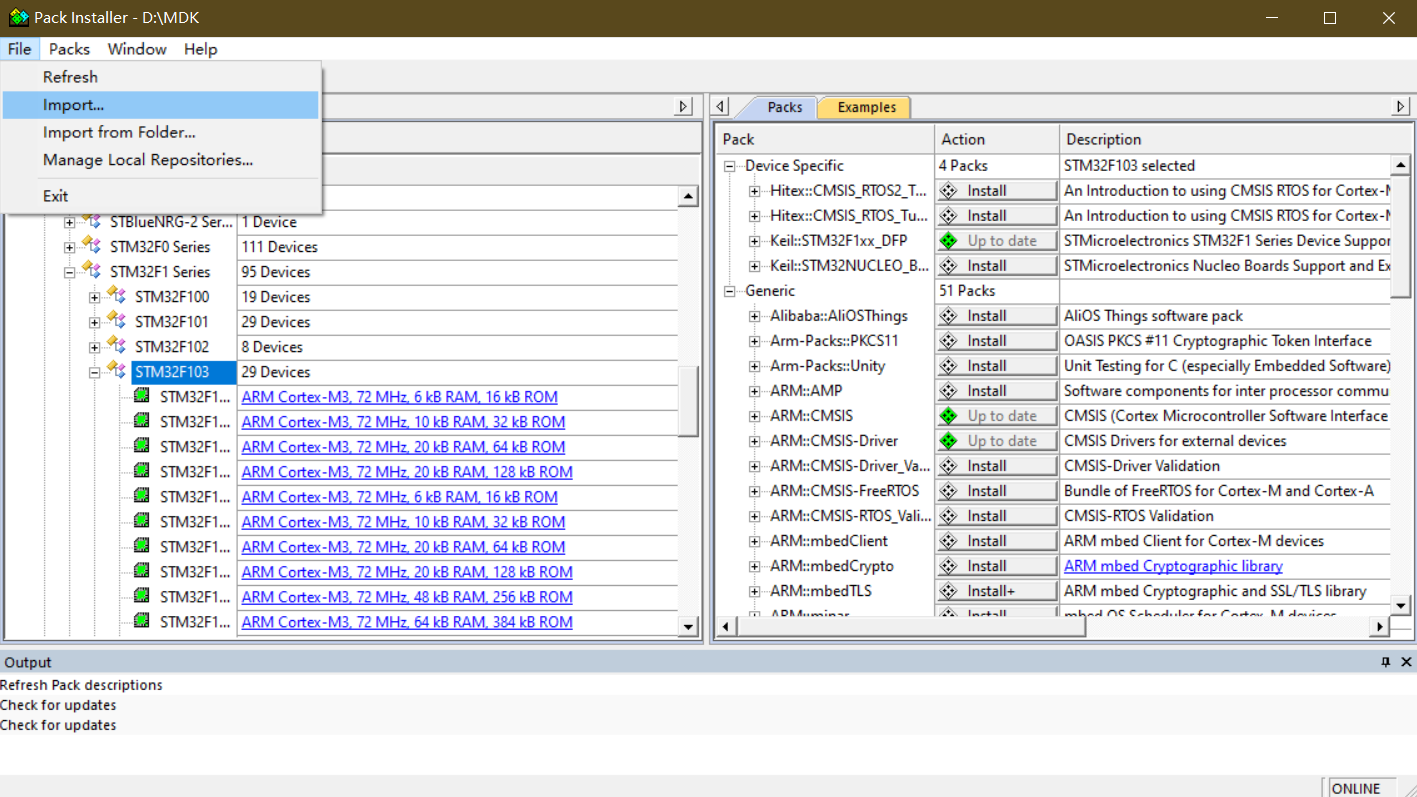Open the Window menu
Viewport: 1417px width, 797px height.
(137, 49)
